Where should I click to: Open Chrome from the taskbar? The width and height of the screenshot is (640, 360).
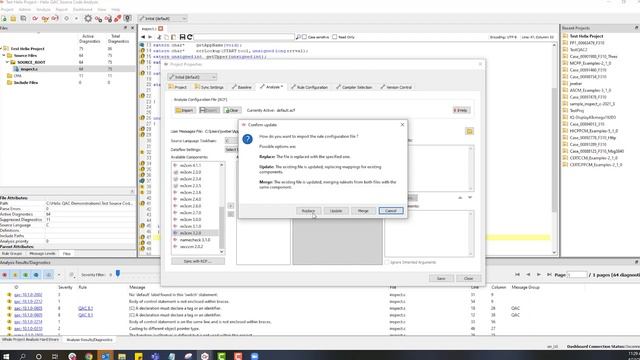pos(89,356)
